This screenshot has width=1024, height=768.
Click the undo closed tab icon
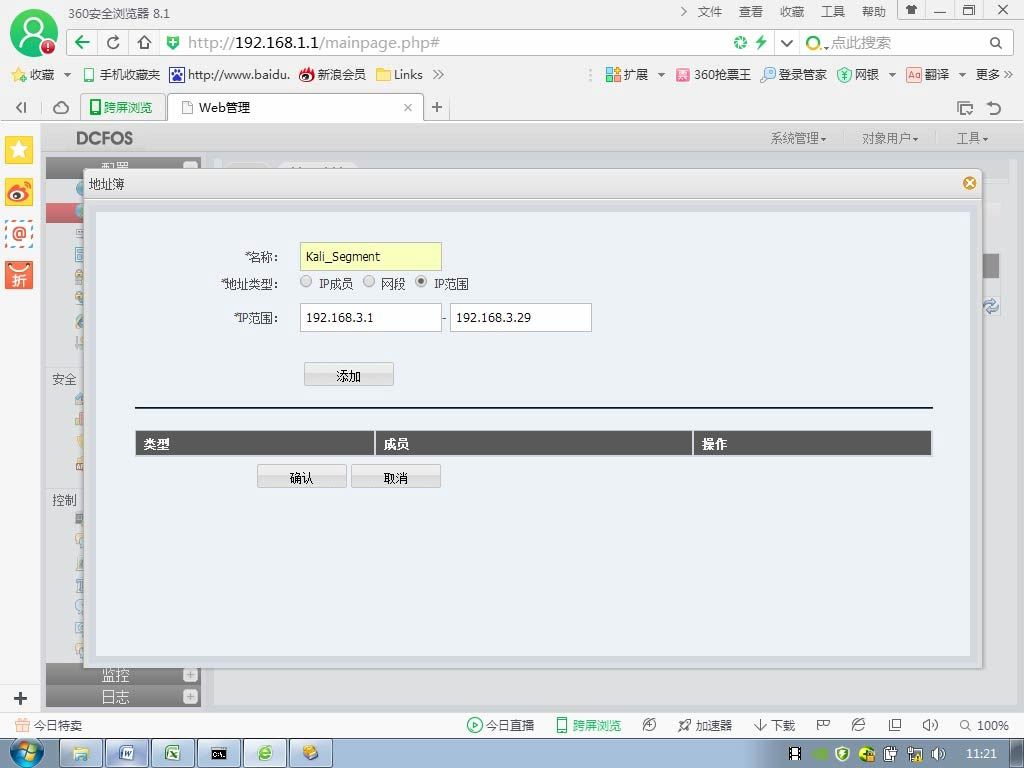coord(994,108)
